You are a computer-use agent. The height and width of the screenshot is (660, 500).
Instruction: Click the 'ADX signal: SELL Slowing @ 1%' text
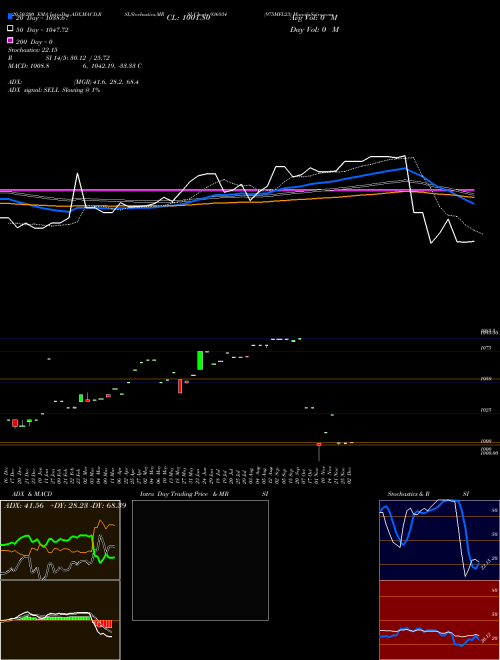click(x=54, y=90)
